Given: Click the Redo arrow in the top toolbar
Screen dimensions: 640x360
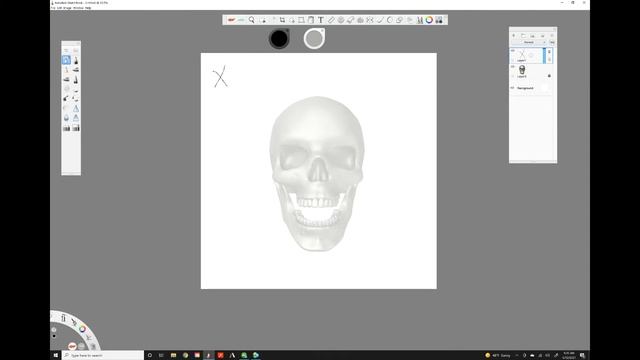Looking at the screenshot, I should pyautogui.click(x=241, y=20).
